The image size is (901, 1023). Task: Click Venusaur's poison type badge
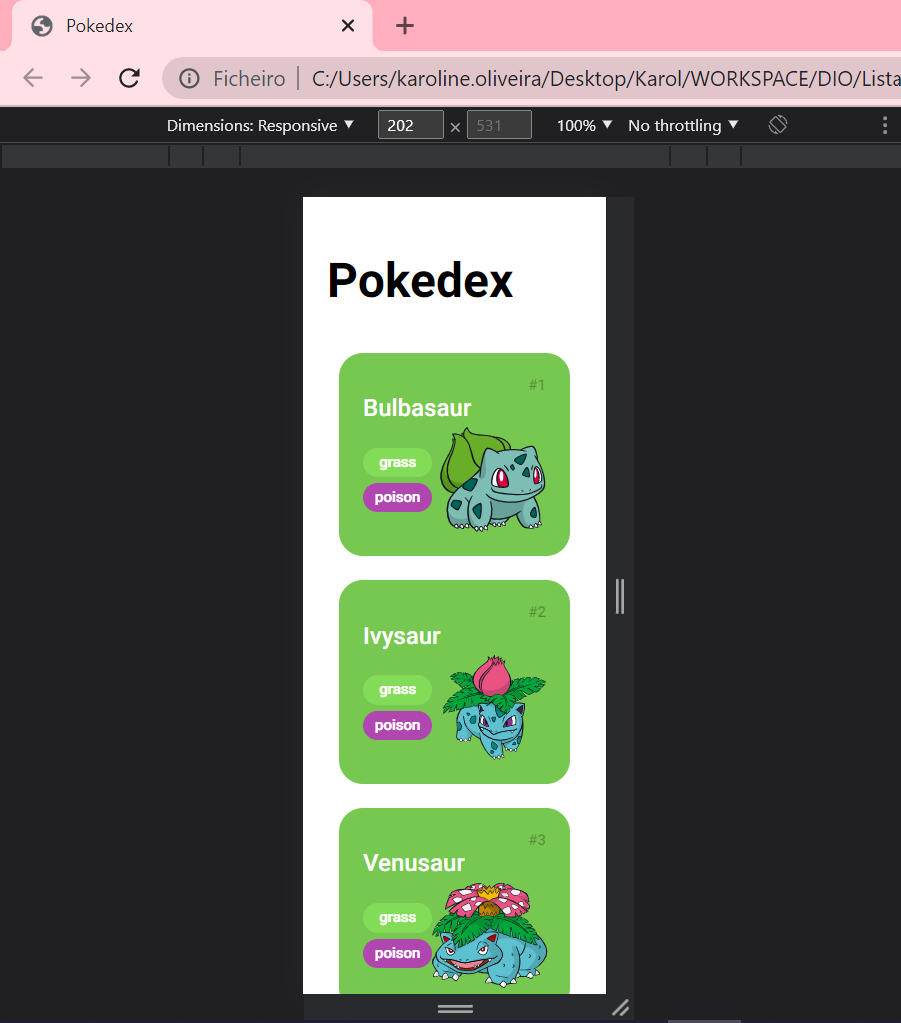pyautogui.click(x=397, y=953)
